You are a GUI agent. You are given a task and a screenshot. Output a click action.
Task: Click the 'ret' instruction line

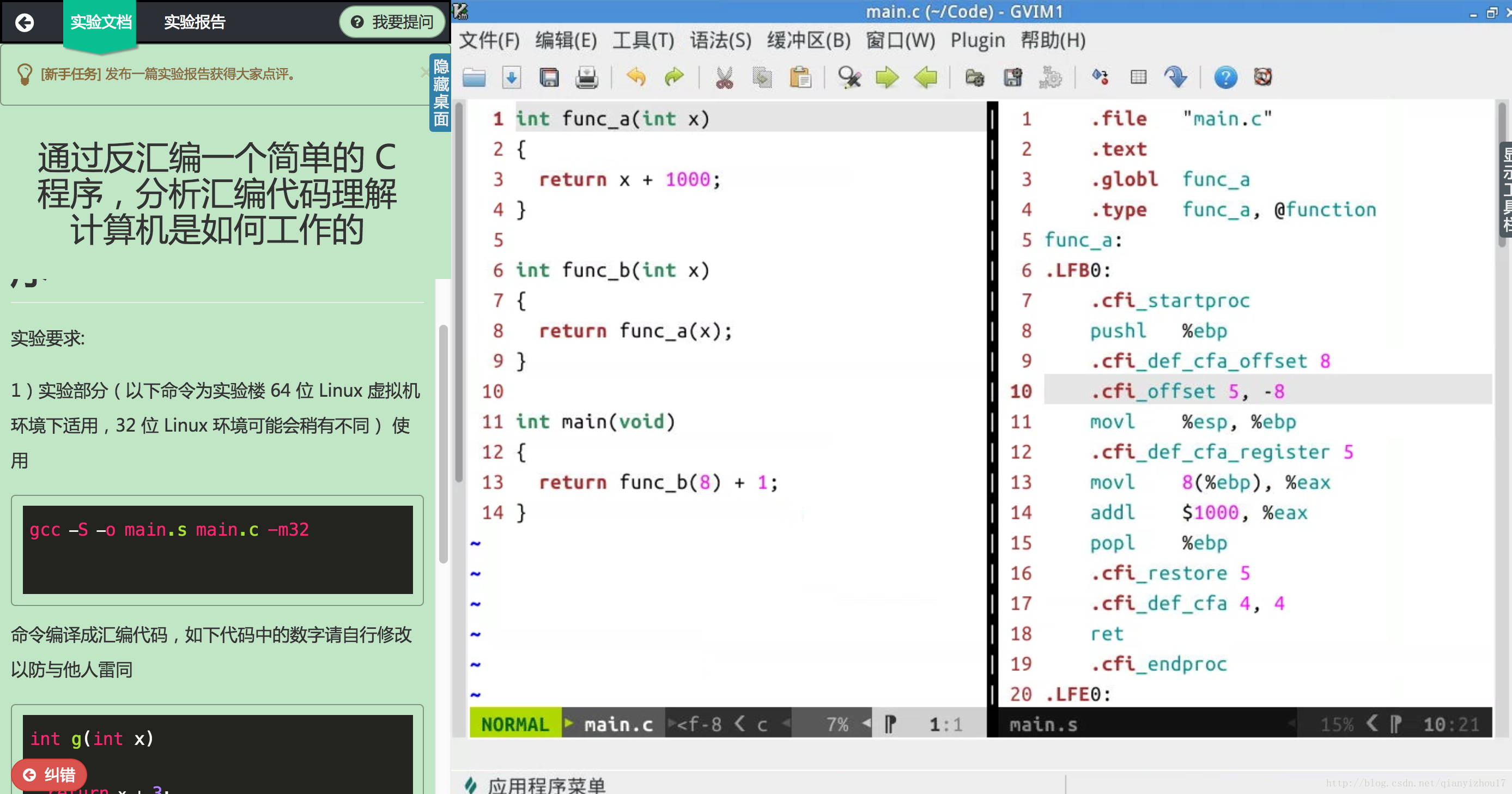click(1107, 634)
